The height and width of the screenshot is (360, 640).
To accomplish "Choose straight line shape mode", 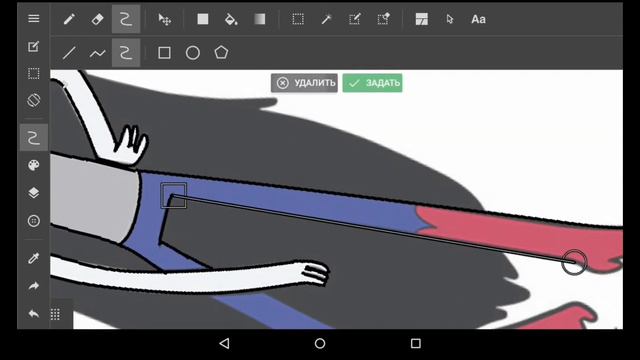I will pyautogui.click(x=69, y=53).
